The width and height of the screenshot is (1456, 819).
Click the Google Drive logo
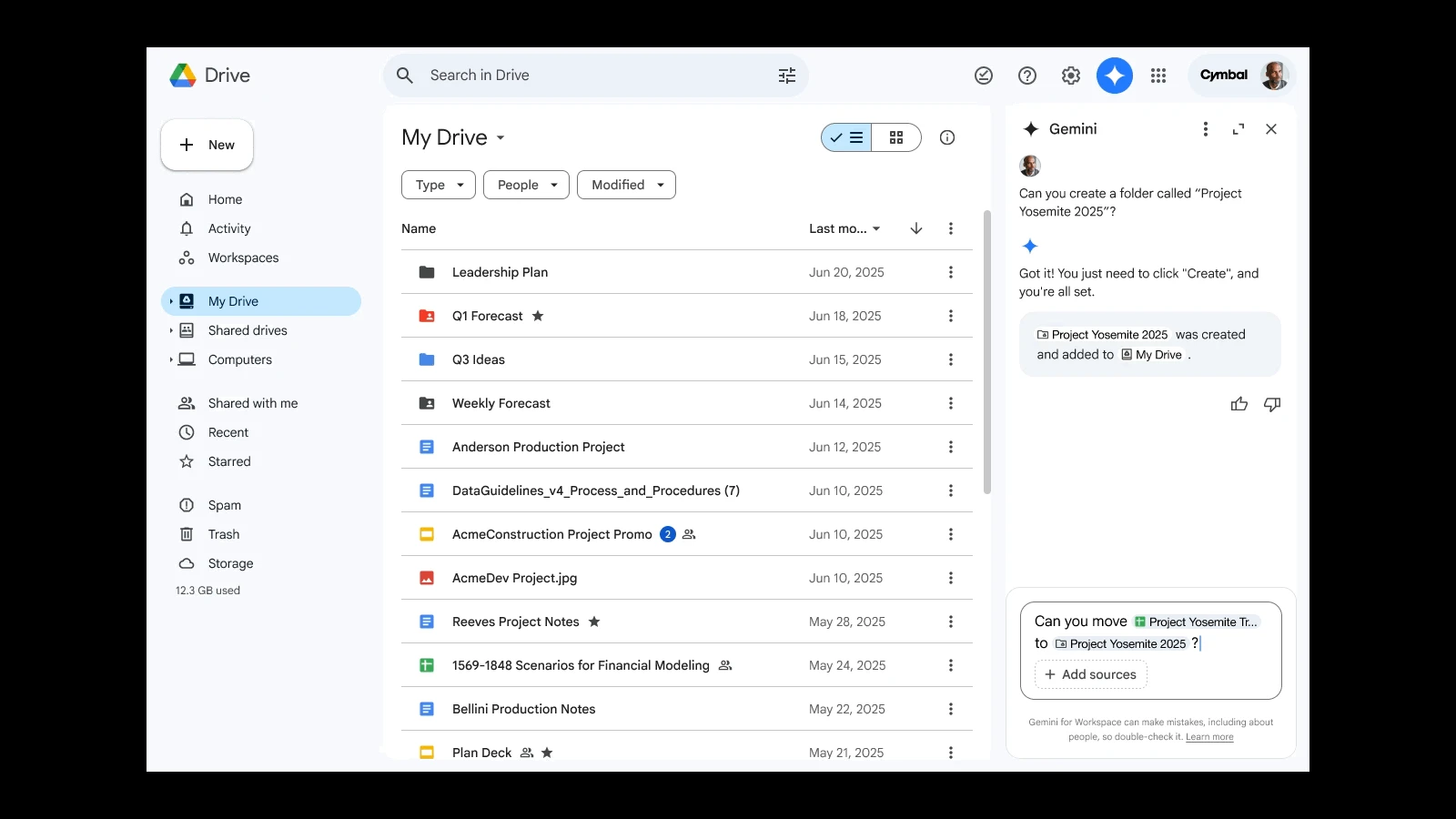click(x=210, y=76)
